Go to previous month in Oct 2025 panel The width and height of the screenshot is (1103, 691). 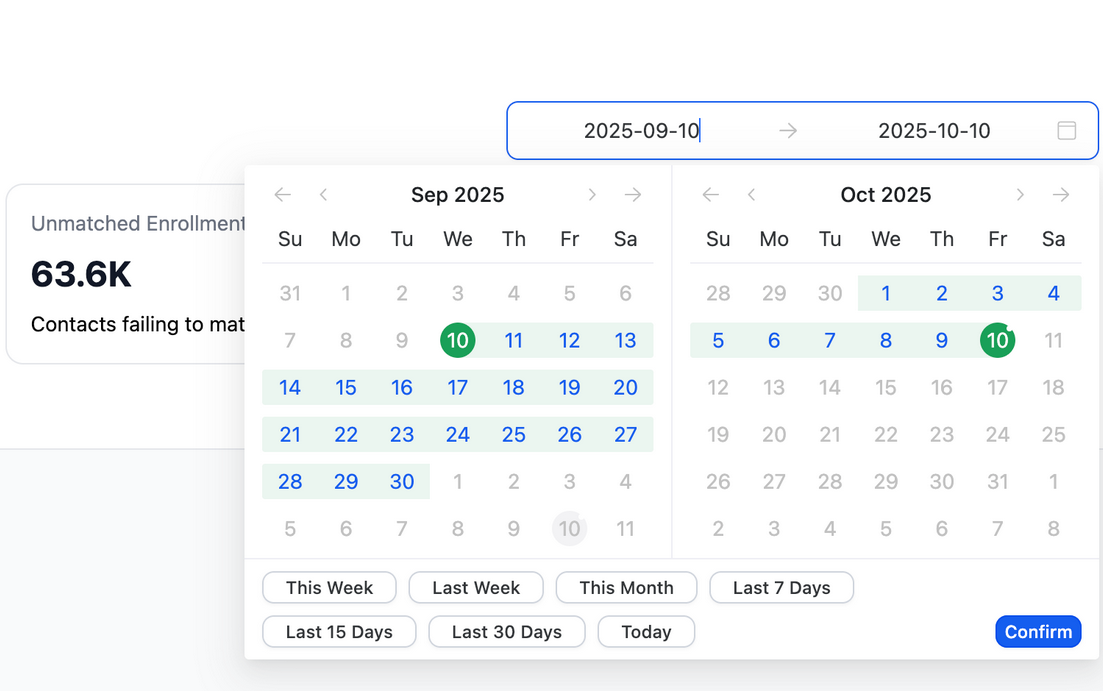pos(751,195)
